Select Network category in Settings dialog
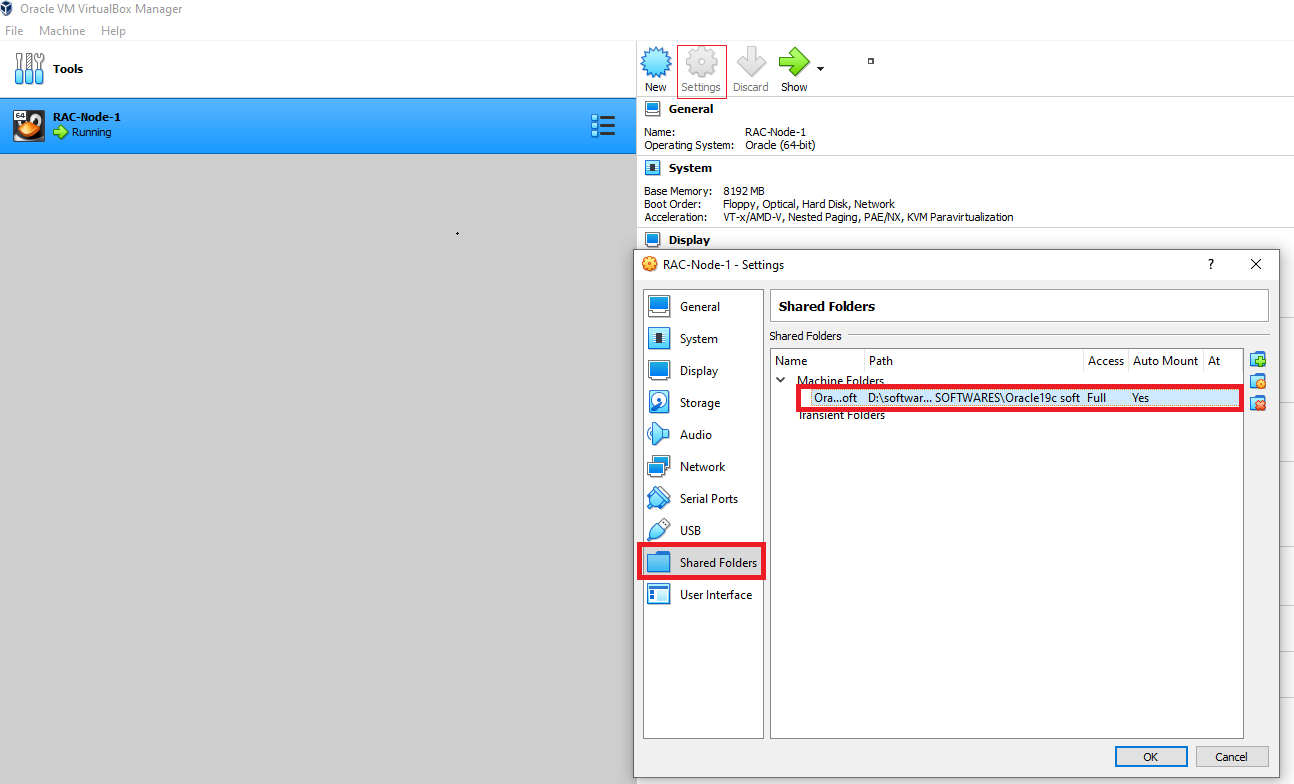The width and height of the screenshot is (1294, 784). tap(703, 467)
